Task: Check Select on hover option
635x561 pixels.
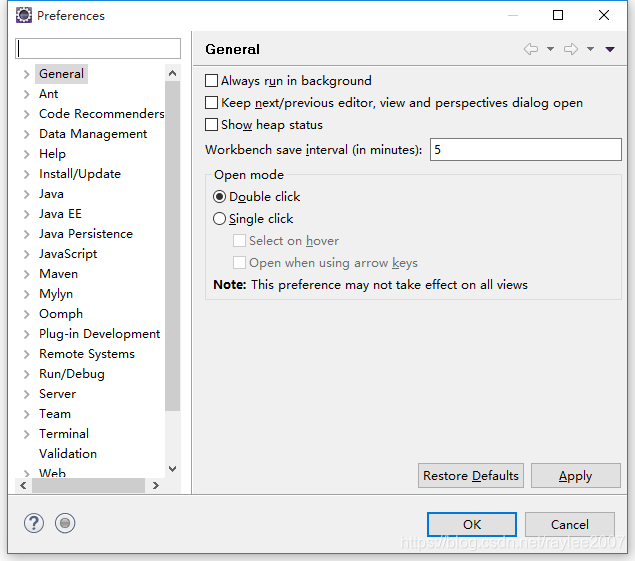Action: 239,241
